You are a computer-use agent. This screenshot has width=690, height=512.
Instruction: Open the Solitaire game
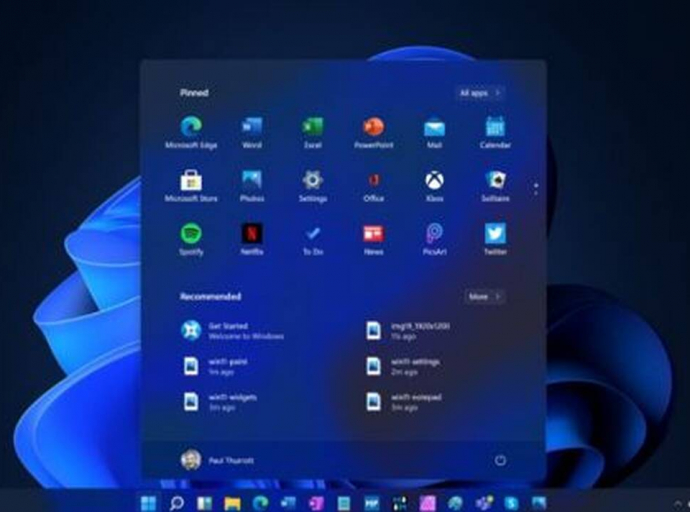click(x=495, y=185)
